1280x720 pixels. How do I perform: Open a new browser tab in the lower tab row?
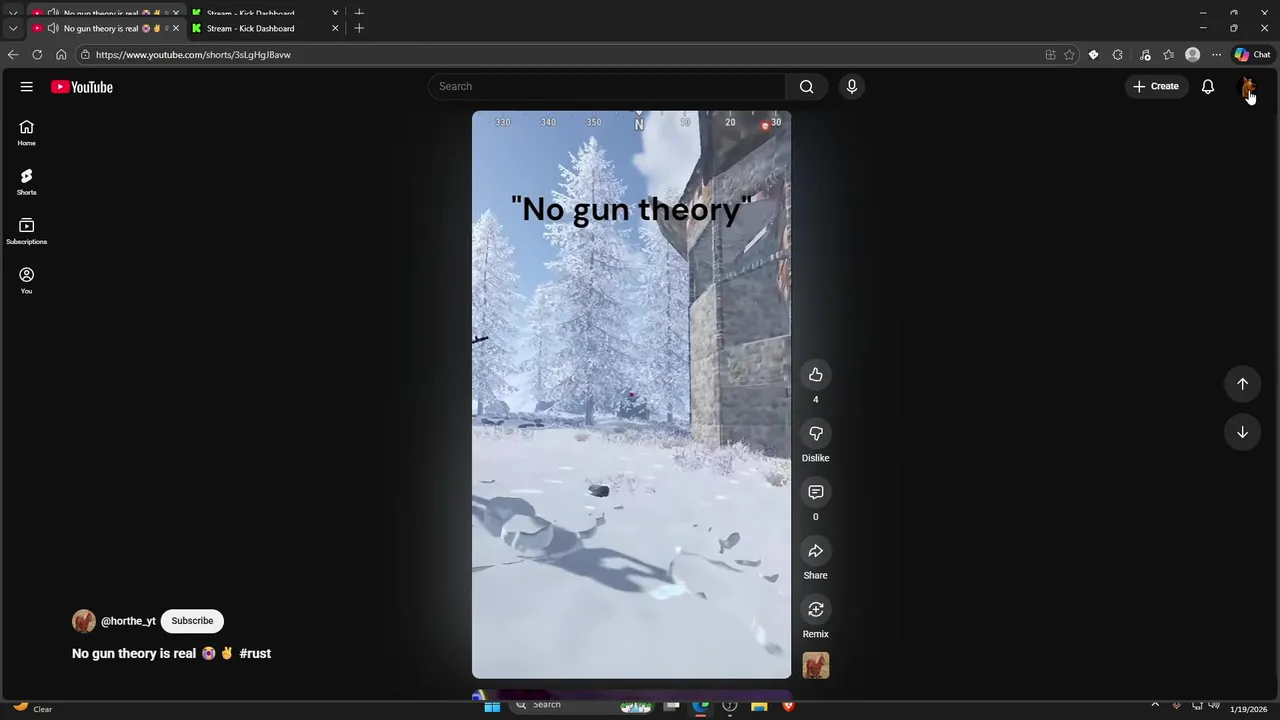[359, 28]
